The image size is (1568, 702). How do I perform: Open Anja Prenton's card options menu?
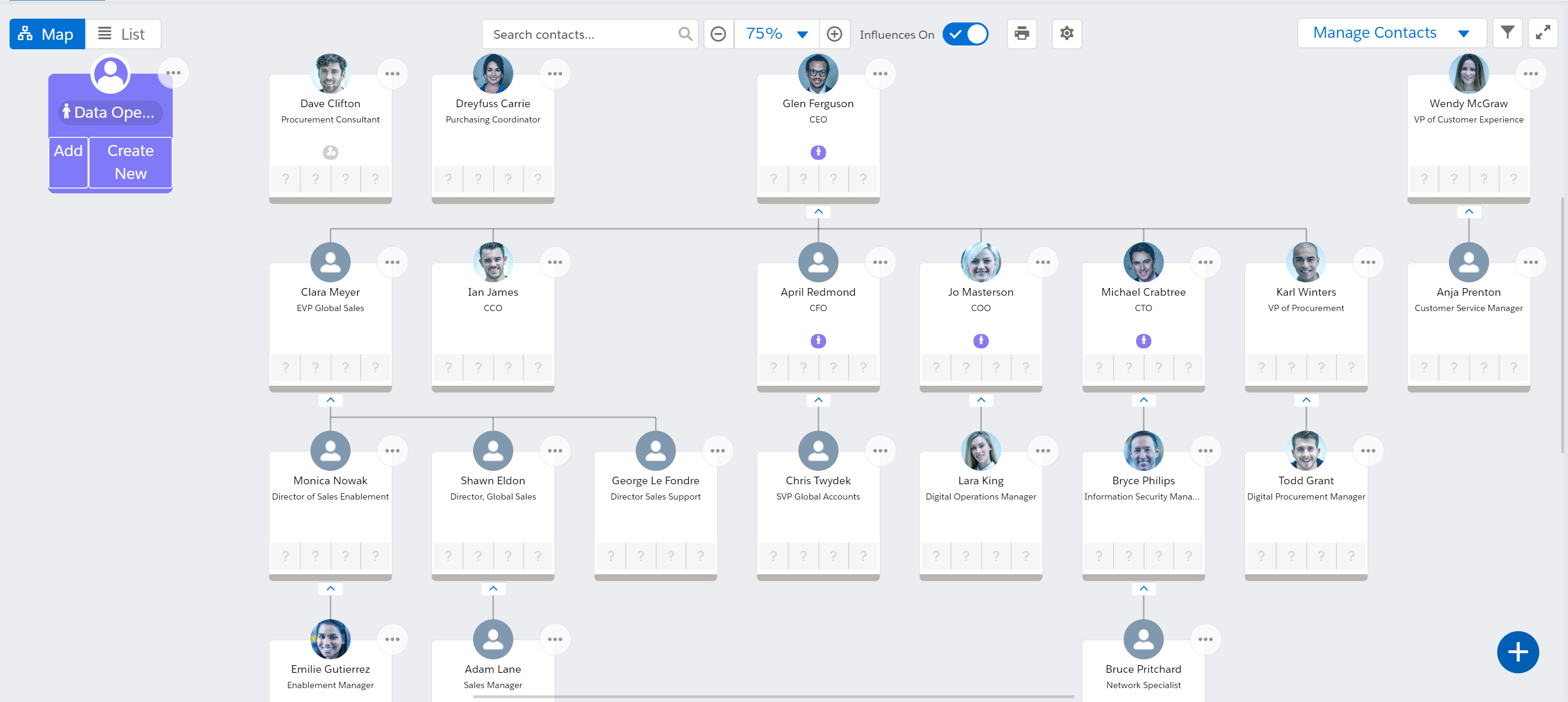(1530, 262)
